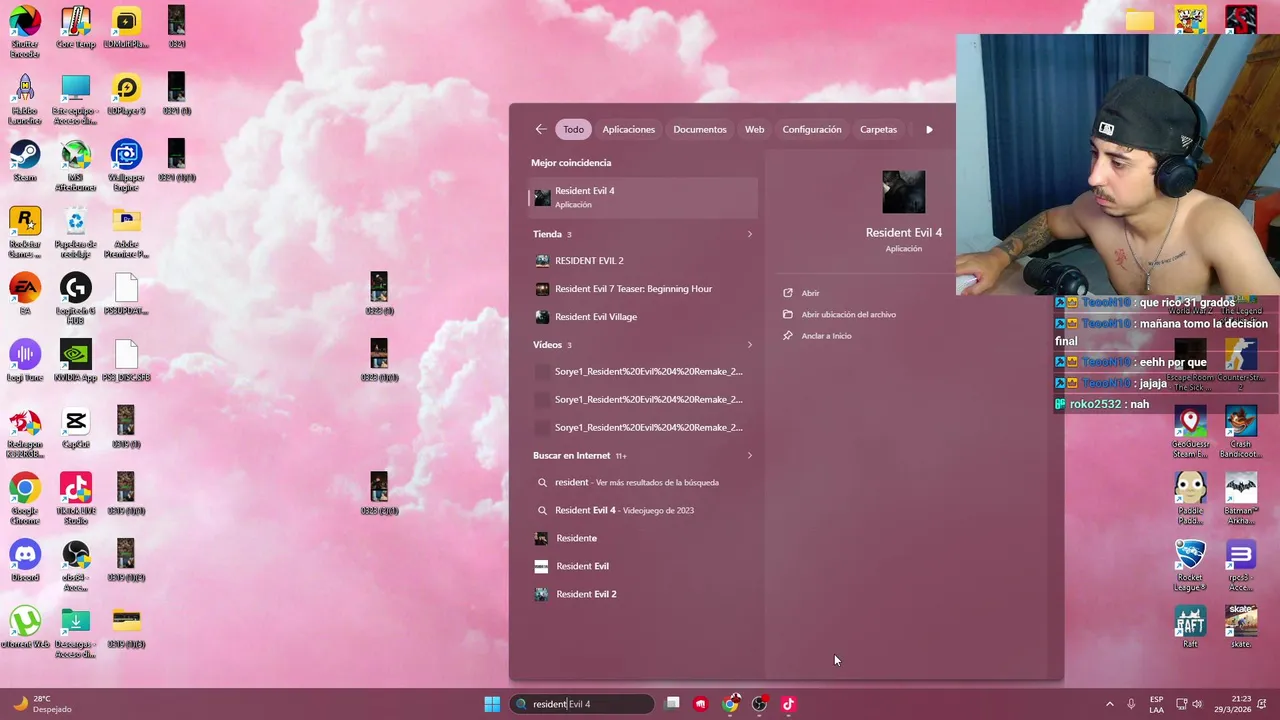The image size is (1280, 720).
Task: Select Resident Evil Village store result
Action: pos(643,317)
